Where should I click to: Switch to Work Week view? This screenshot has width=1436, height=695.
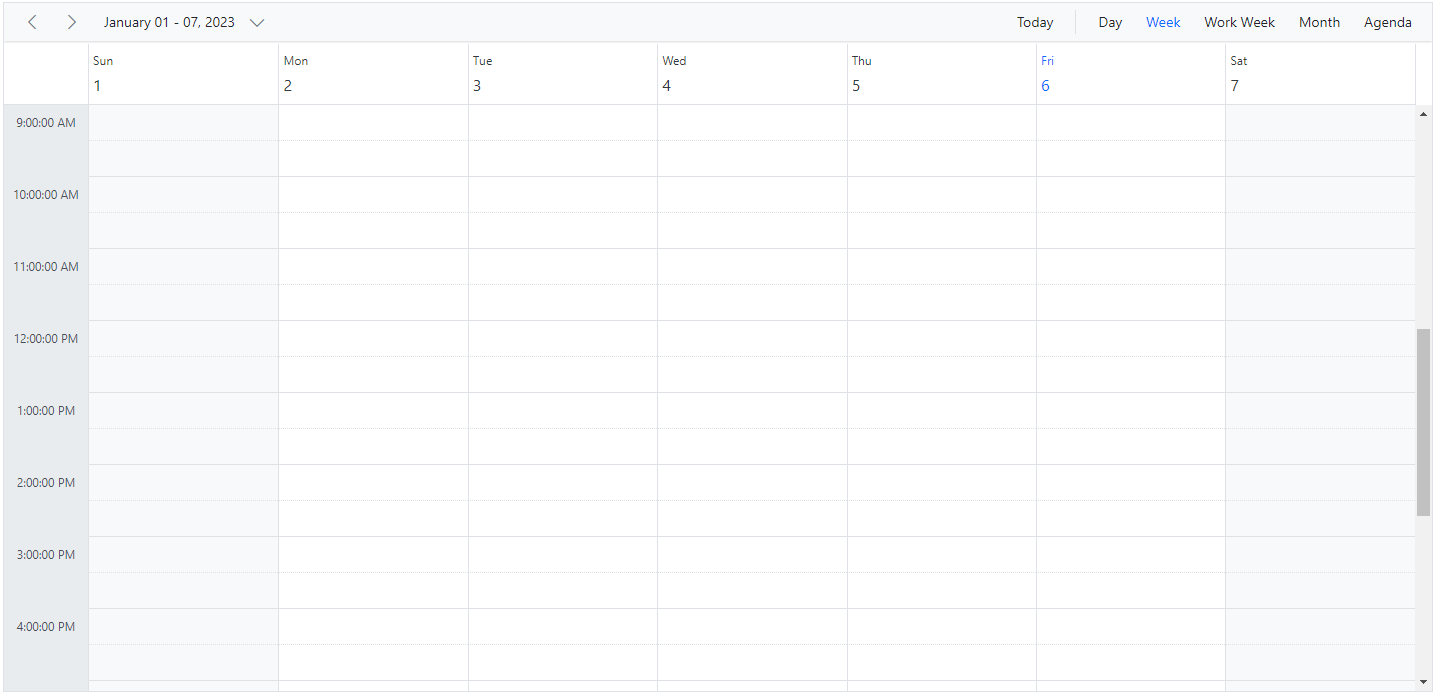(1239, 22)
